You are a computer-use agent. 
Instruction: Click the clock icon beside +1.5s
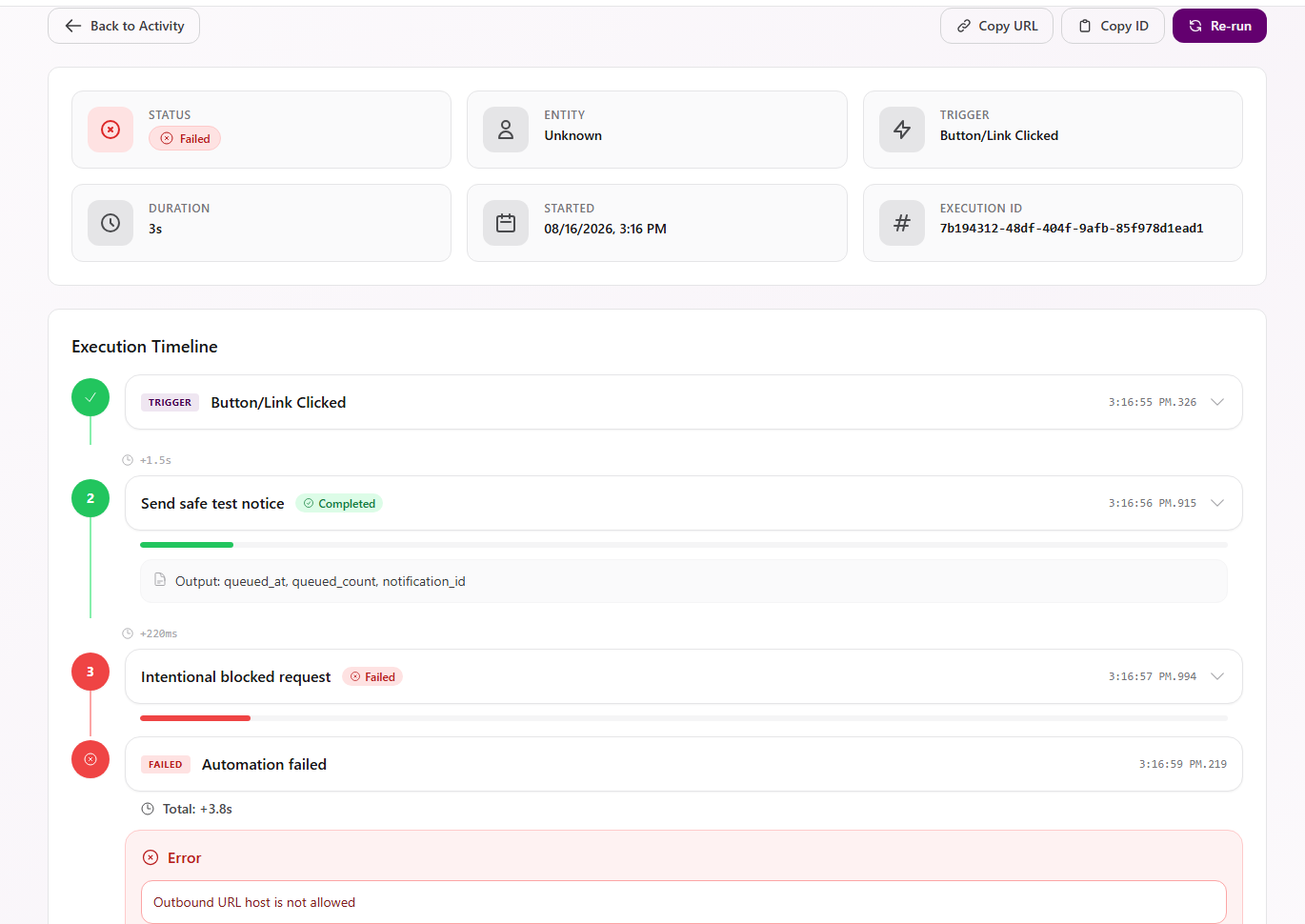click(x=128, y=460)
